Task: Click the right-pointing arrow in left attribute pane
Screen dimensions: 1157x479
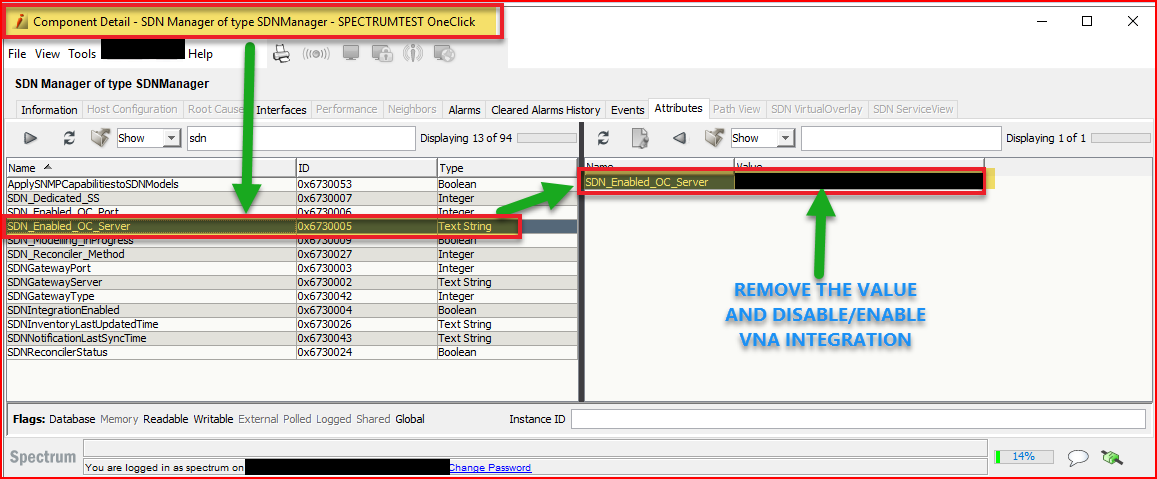Action: tap(30, 137)
